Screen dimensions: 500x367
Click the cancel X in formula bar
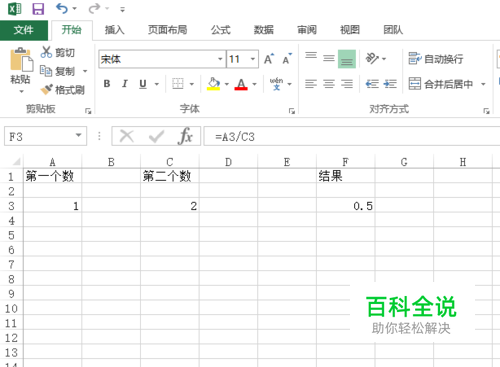(127, 136)
